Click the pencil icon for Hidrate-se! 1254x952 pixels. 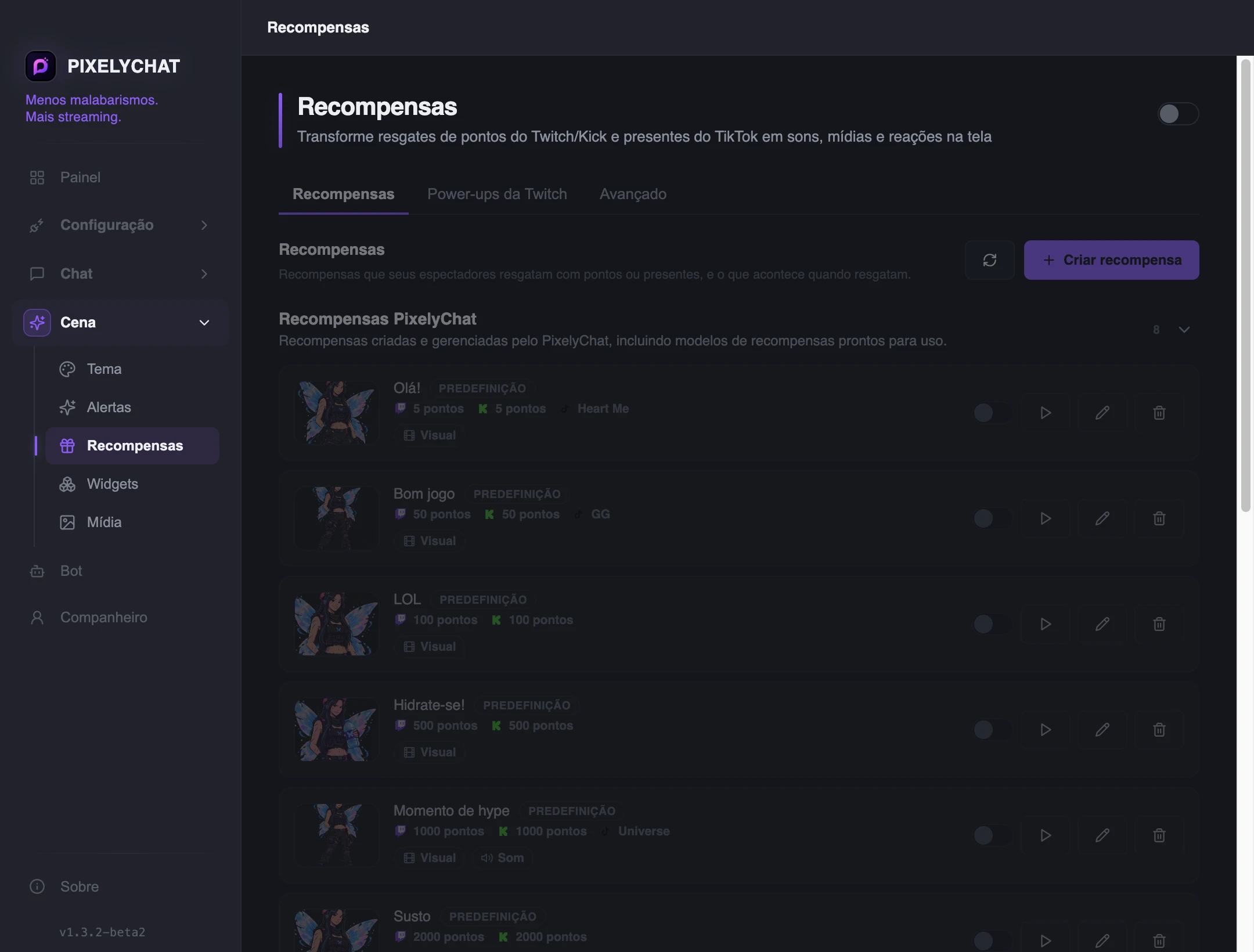(1102, 730)
